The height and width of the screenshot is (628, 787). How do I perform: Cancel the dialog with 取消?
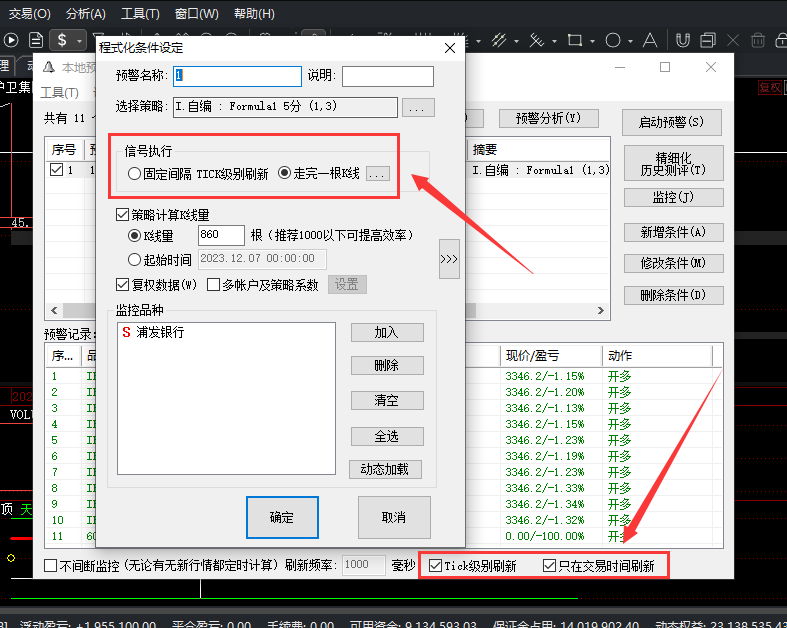[394, 517]
